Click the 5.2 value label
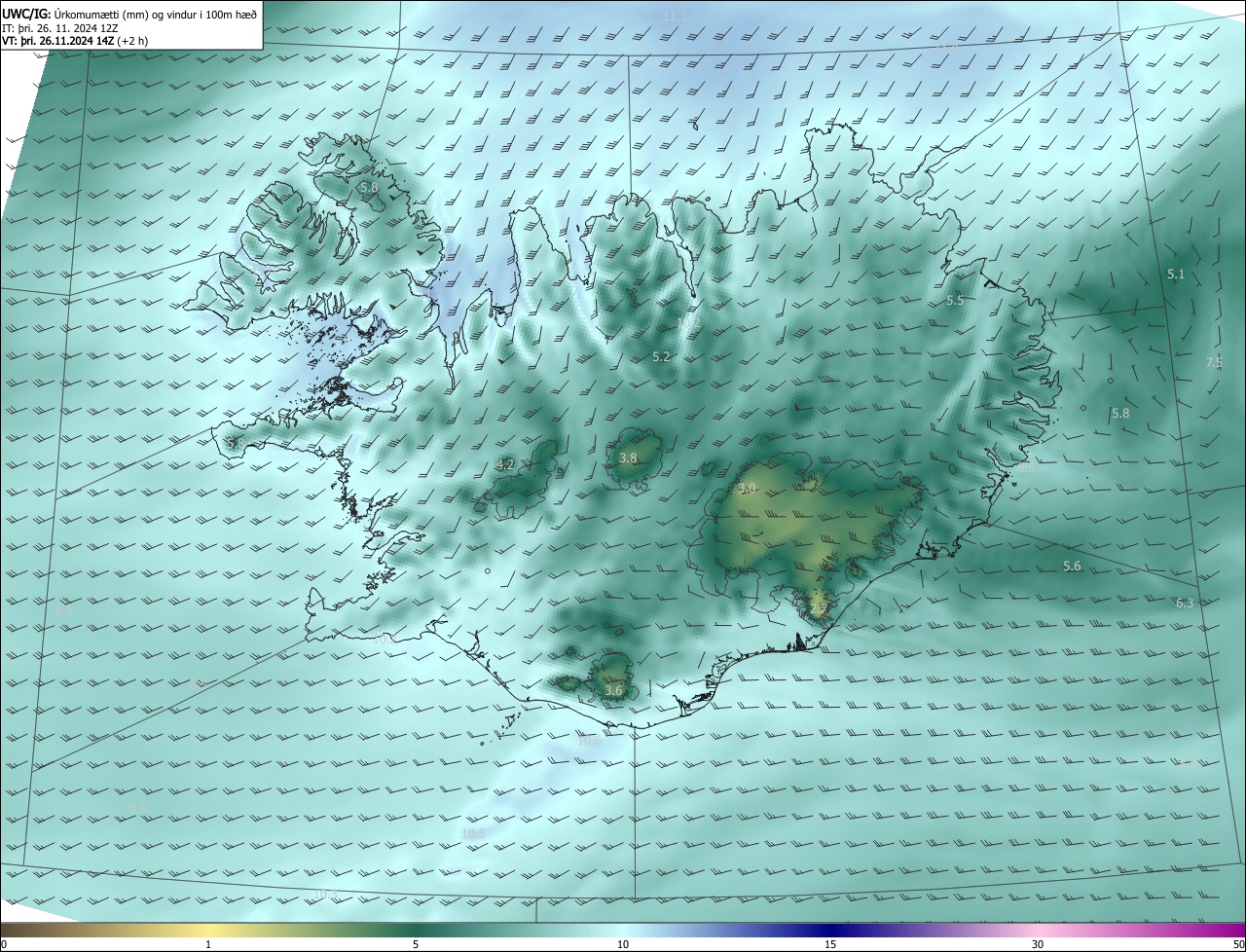 coord(661,357)
